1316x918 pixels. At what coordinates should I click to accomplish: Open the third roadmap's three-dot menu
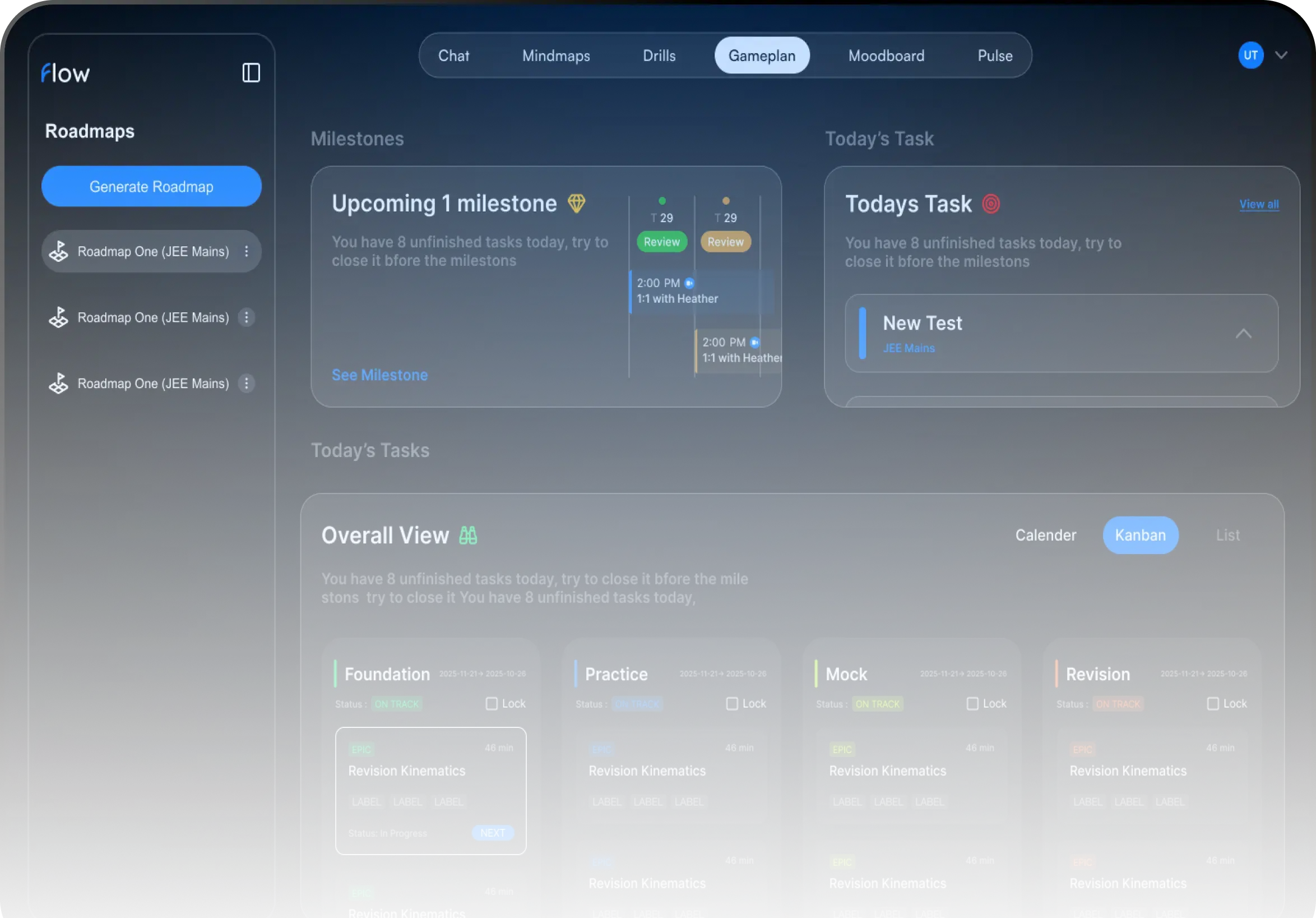(x=247, y=384)
